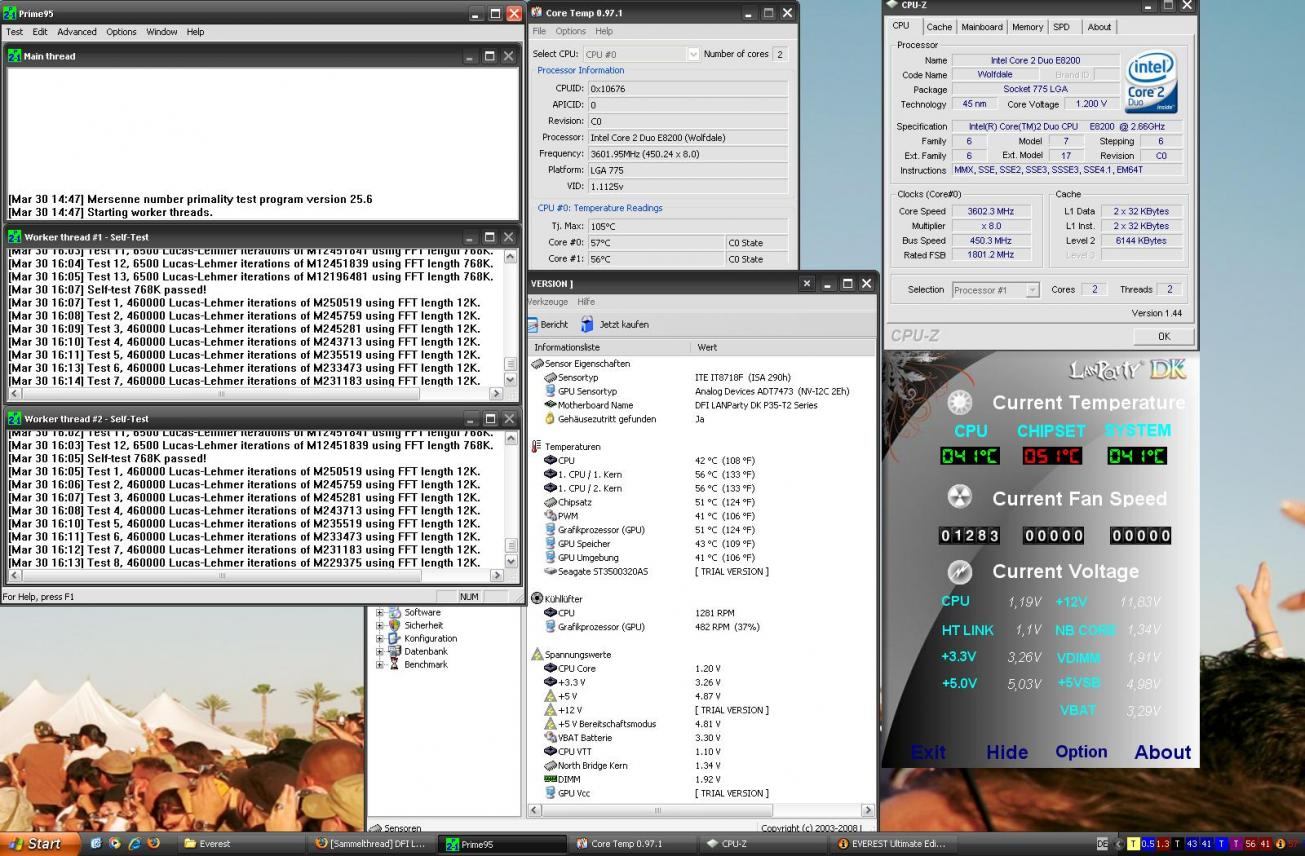Click the Jetzt kaufen shopping icon in Everest
The width and height of the screenshot is (1305, 856).
pos(587,324)
